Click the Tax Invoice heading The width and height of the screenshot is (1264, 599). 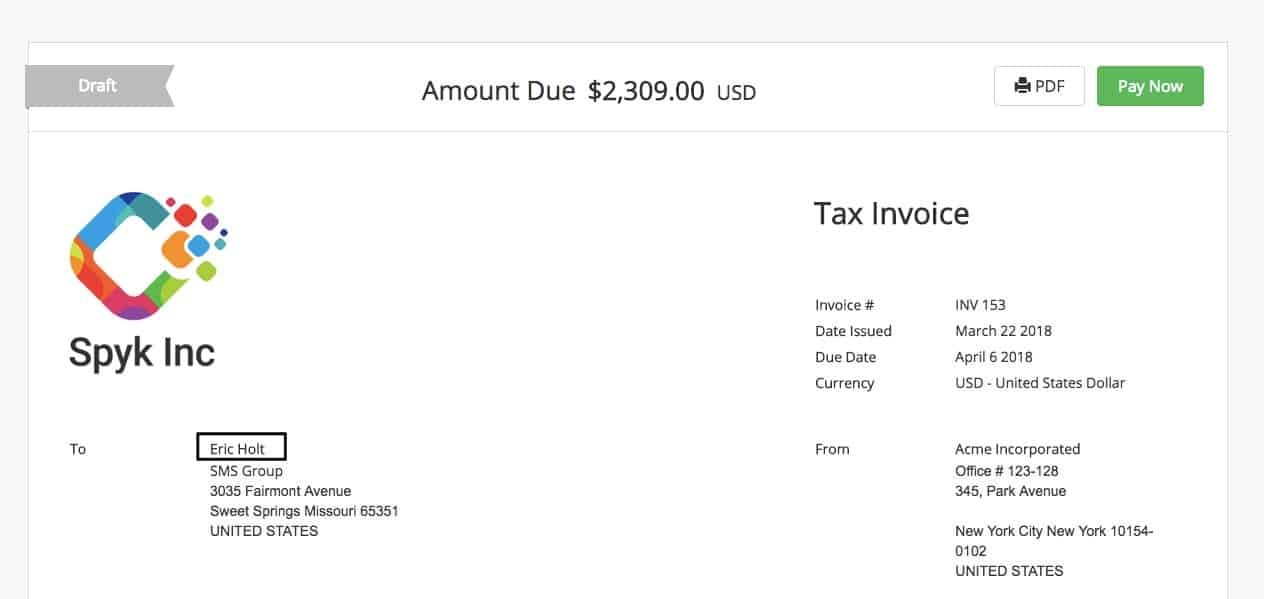(x=891, y=213)
